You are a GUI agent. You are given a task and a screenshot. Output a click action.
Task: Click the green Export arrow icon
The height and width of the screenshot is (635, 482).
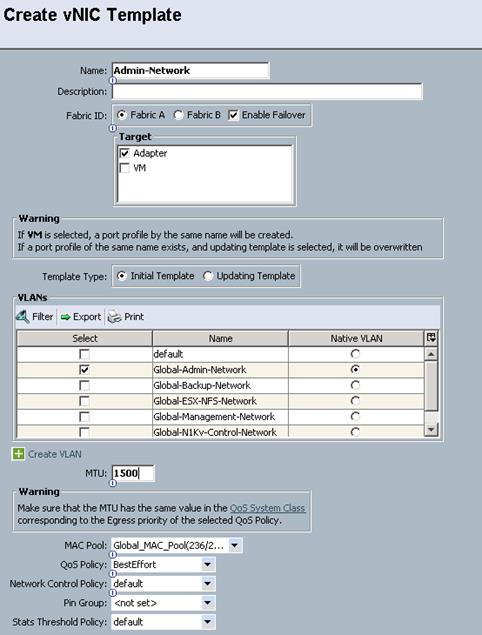click(65, 317)
